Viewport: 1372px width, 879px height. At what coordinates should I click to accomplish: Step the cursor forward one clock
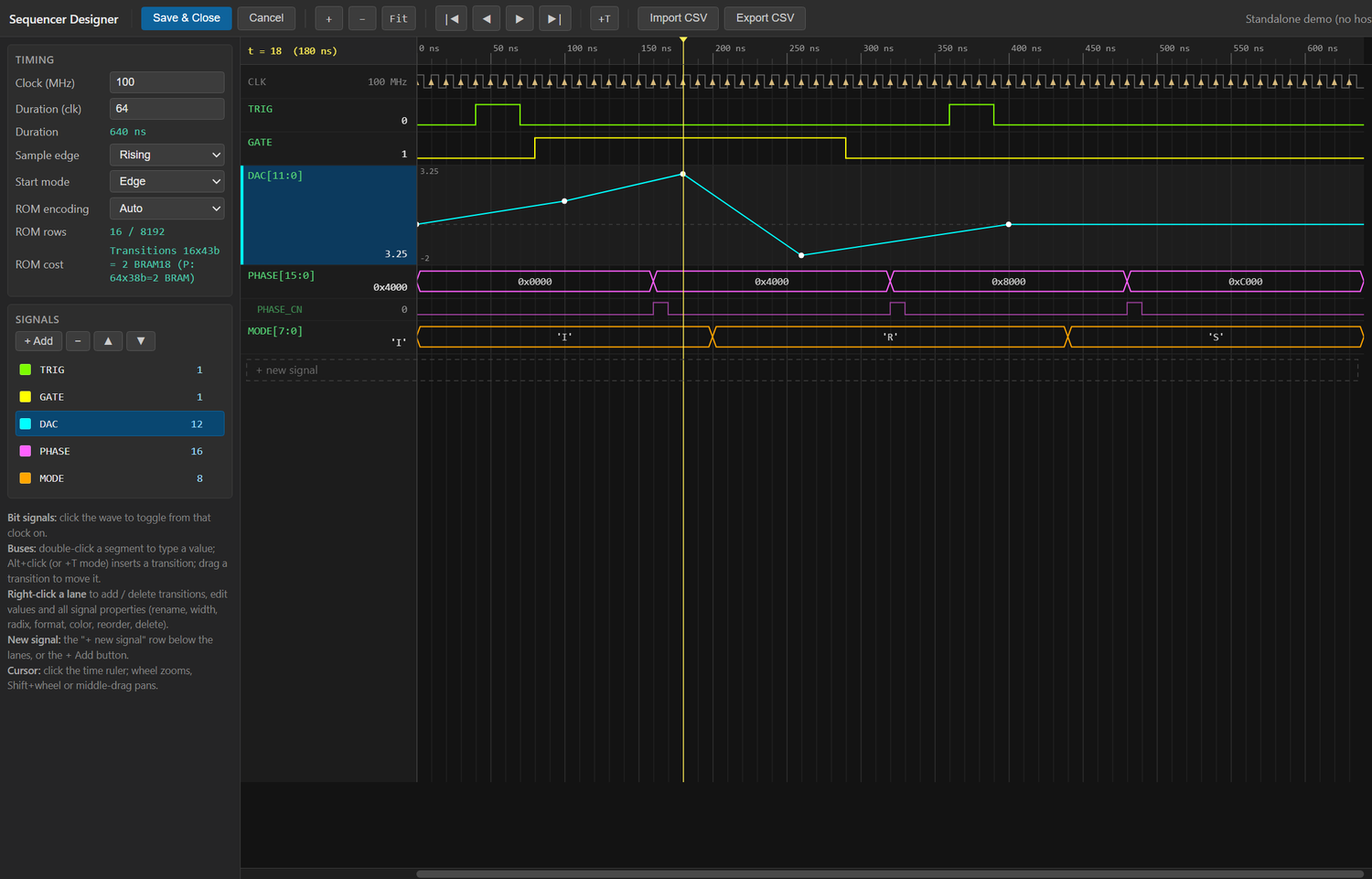pyautogui.click(x=520, y=18)
